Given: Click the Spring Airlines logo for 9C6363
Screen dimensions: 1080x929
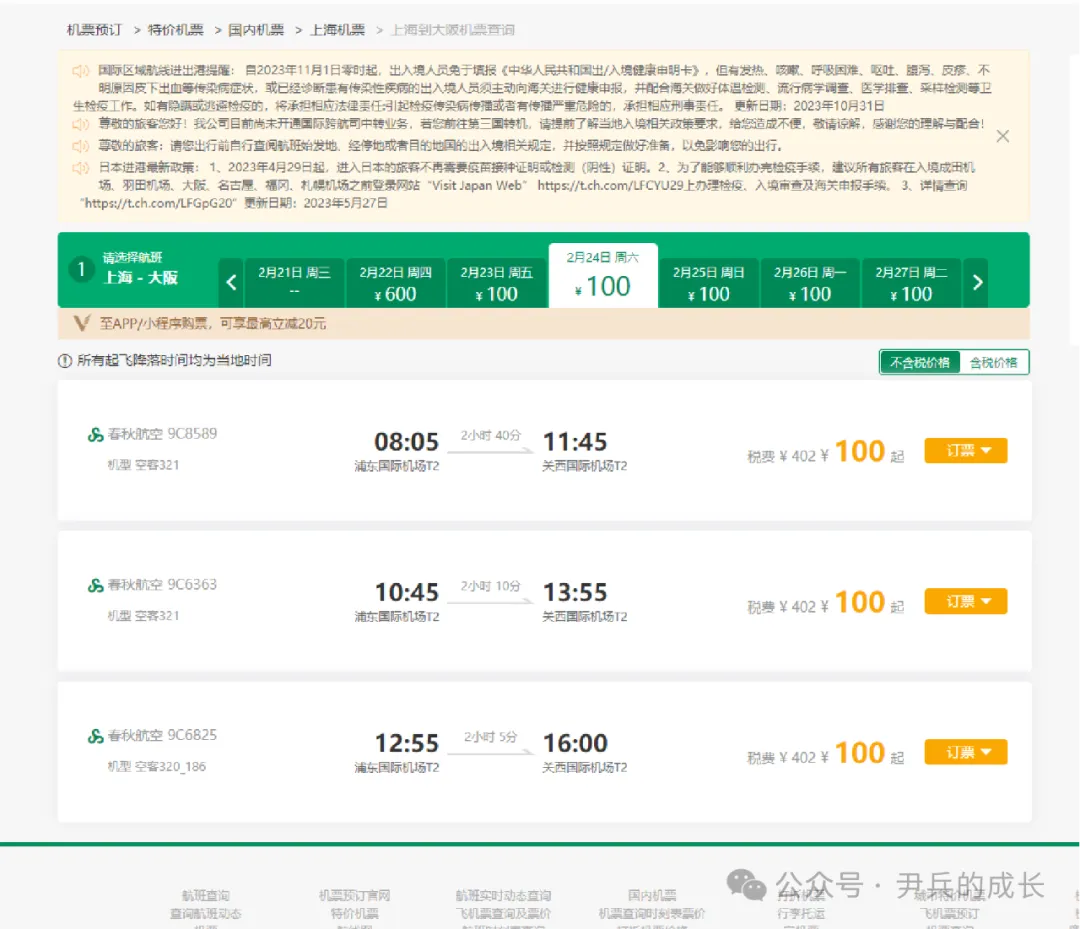Looking at the screenshot, I should [x=96, y=585].
